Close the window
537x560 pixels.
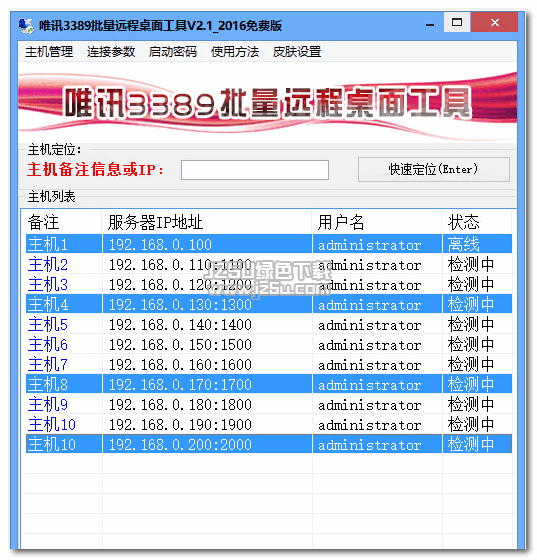(495, 22)
